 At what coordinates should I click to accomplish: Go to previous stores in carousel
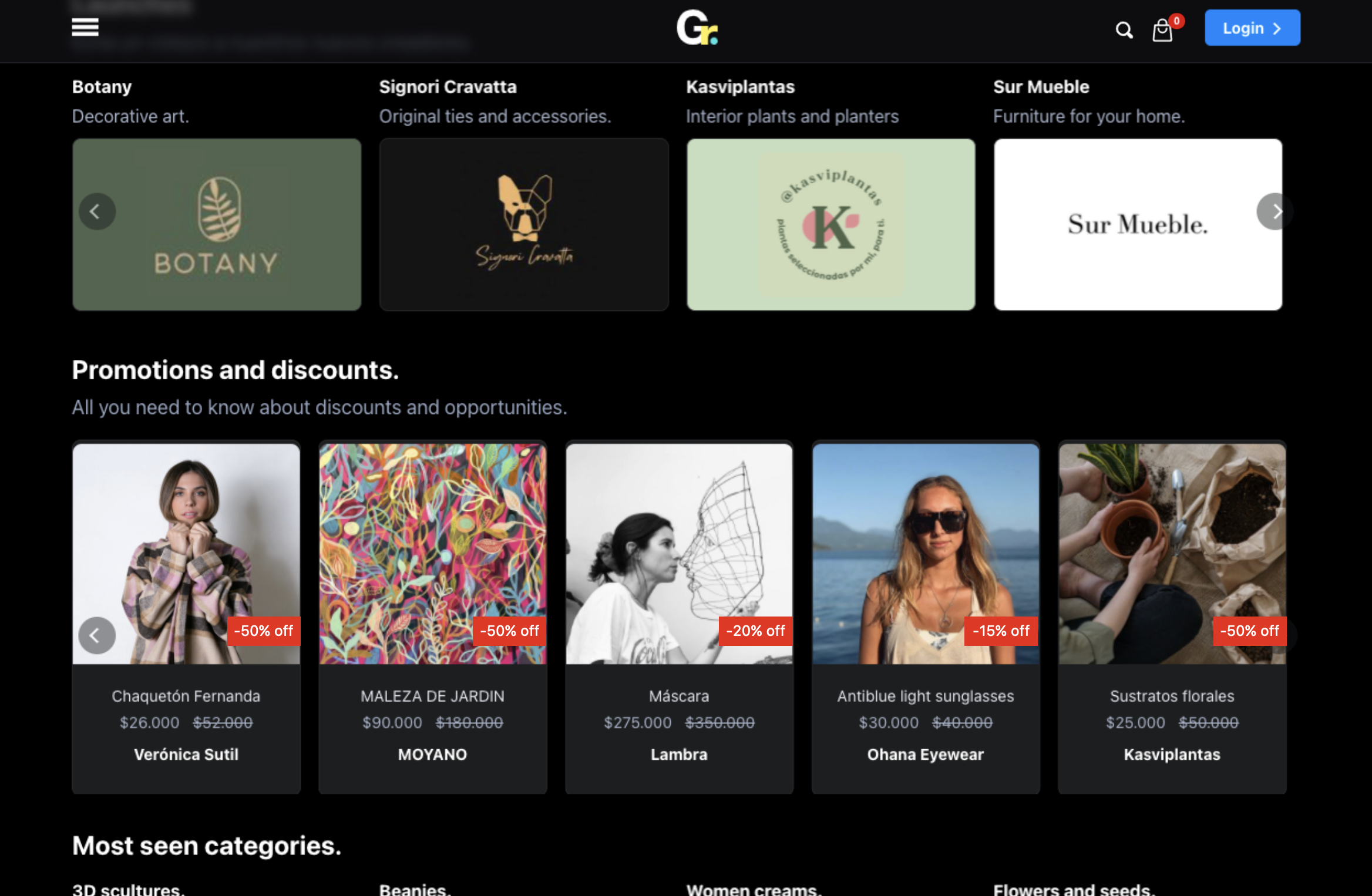[x=97, y=211]
